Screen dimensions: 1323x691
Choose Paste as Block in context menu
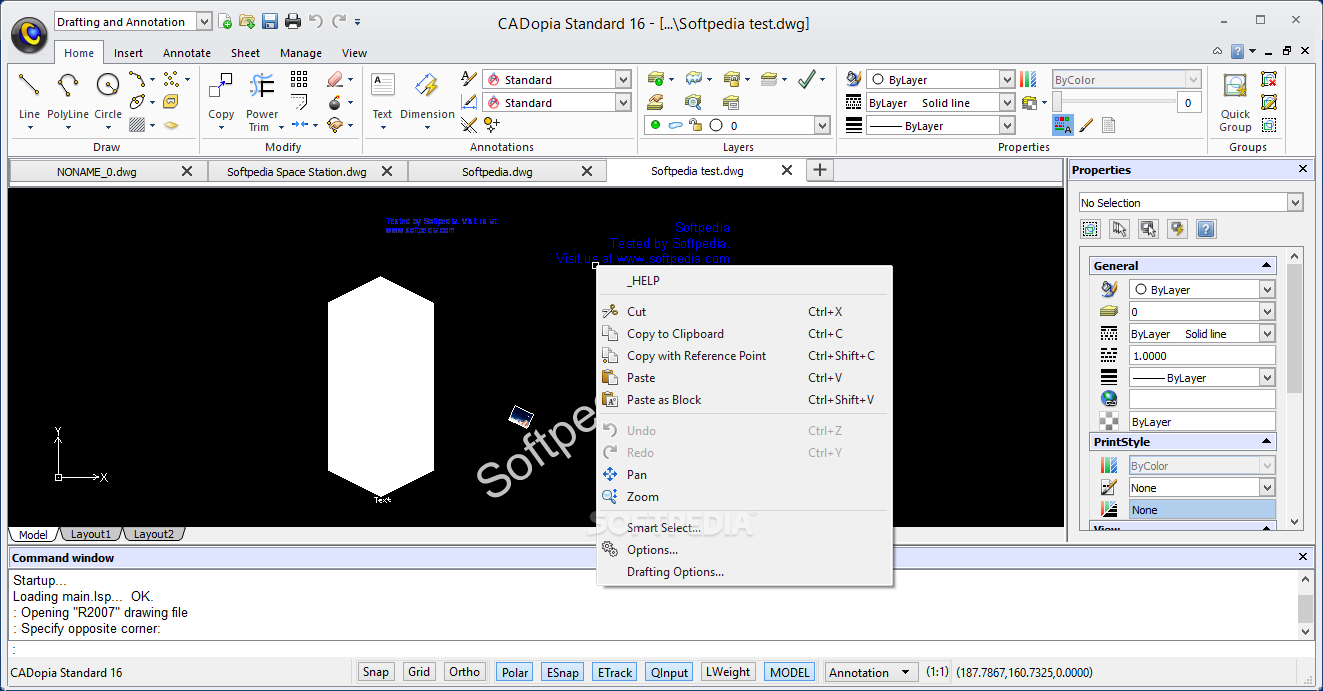pos(744,400)
